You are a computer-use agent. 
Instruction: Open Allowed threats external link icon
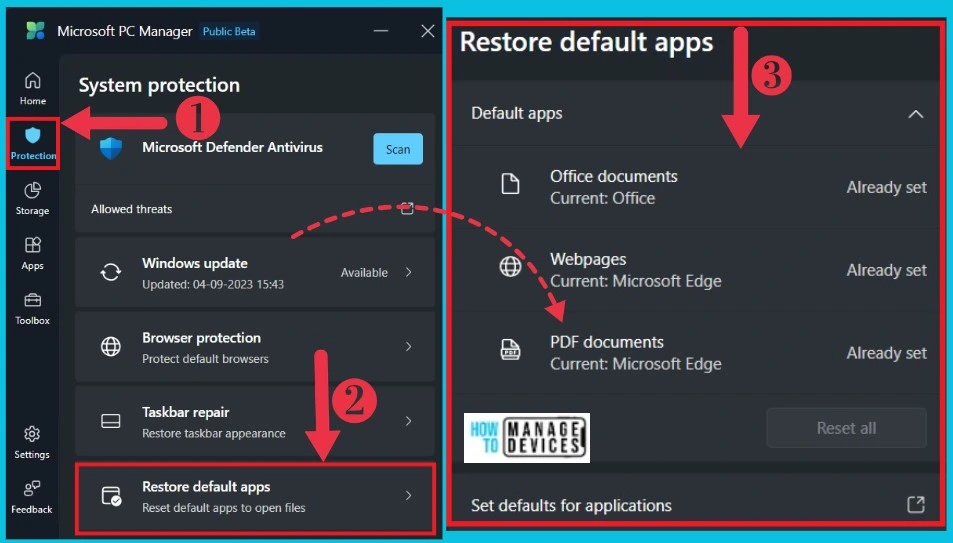407,209
